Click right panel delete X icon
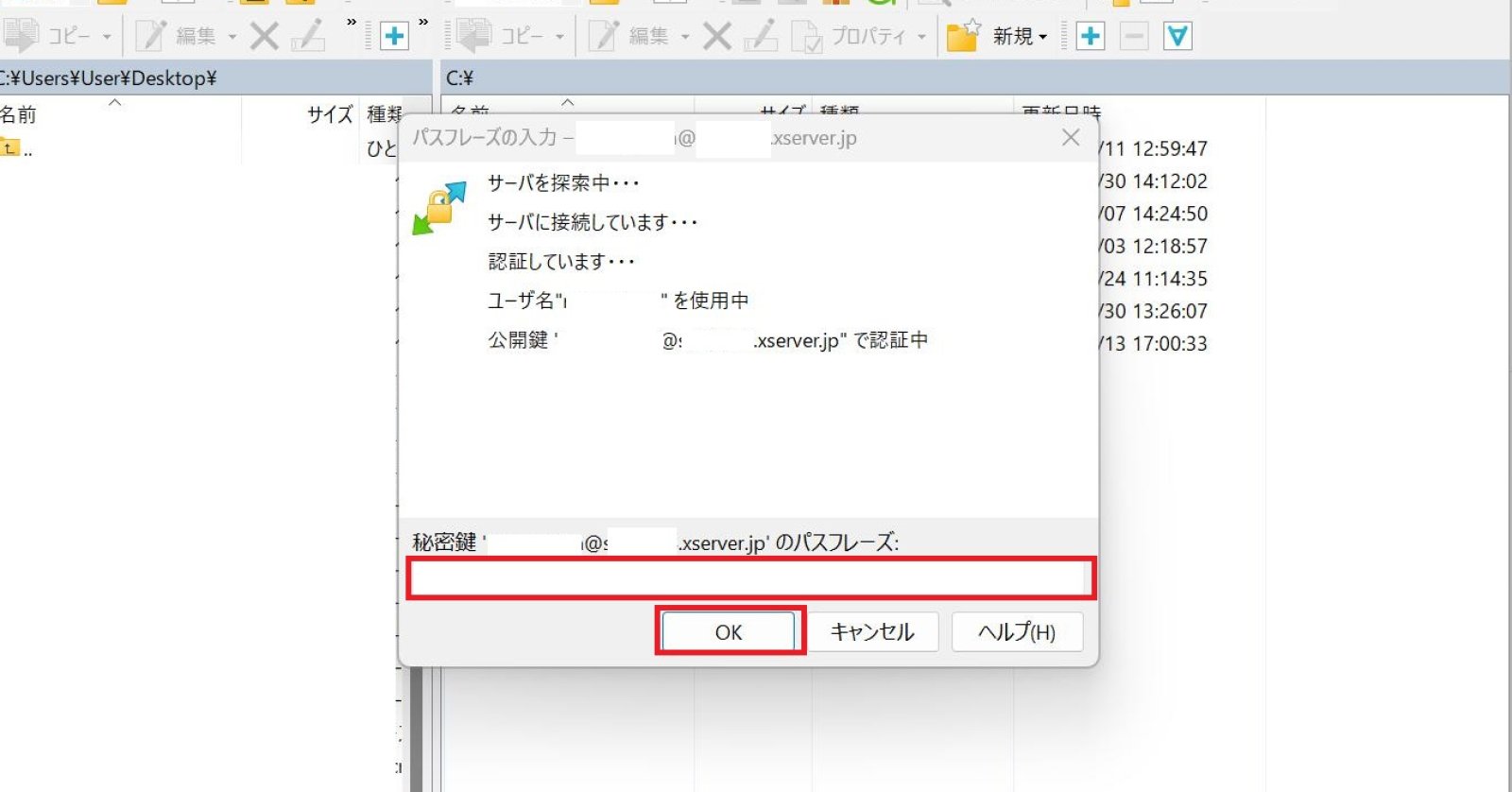This screenshot has width=1512, height=792. click(x=718, y=36)
